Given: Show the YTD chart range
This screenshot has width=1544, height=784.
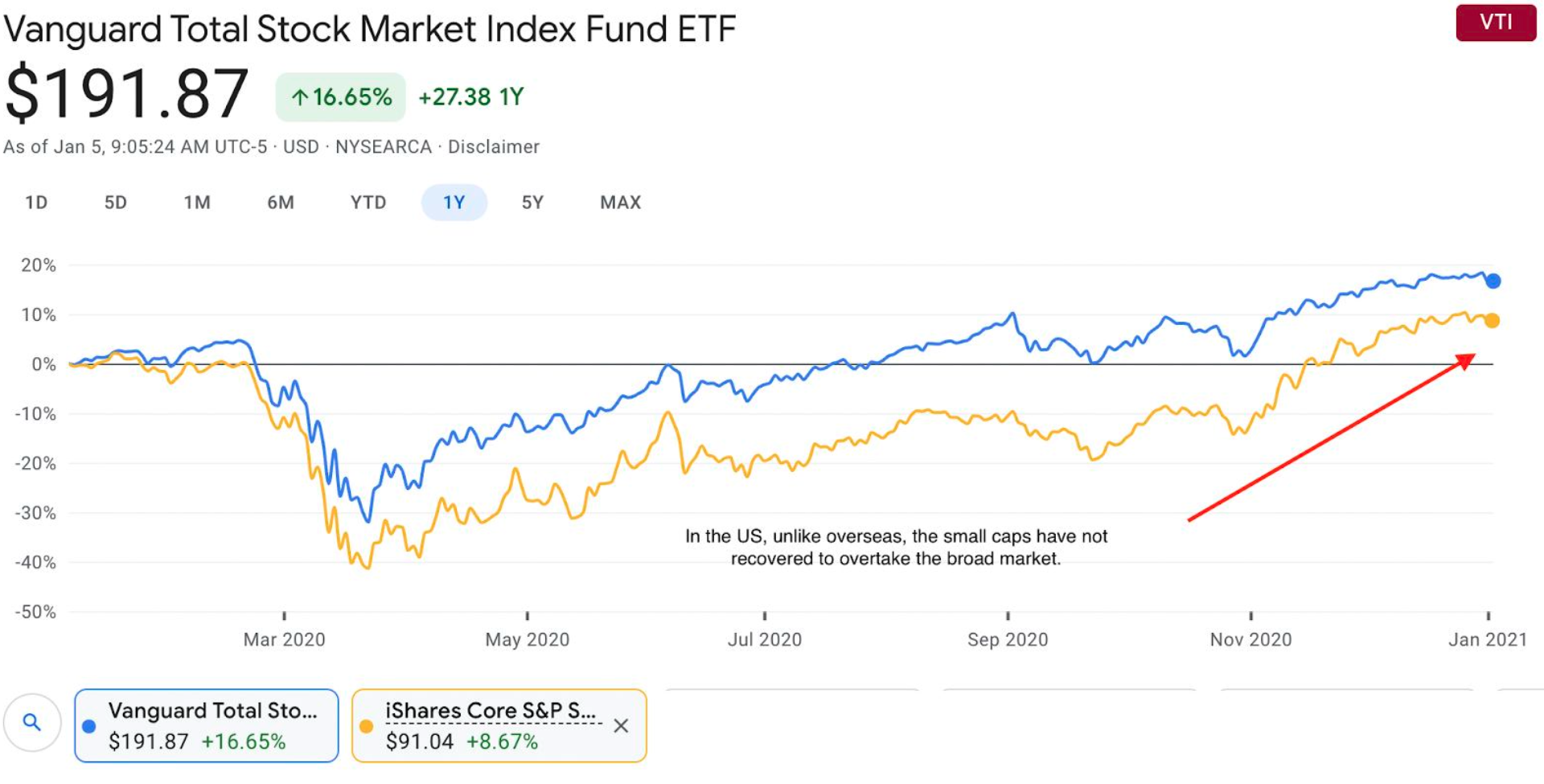Looking at the screenshot, I should tap(368, 203).
